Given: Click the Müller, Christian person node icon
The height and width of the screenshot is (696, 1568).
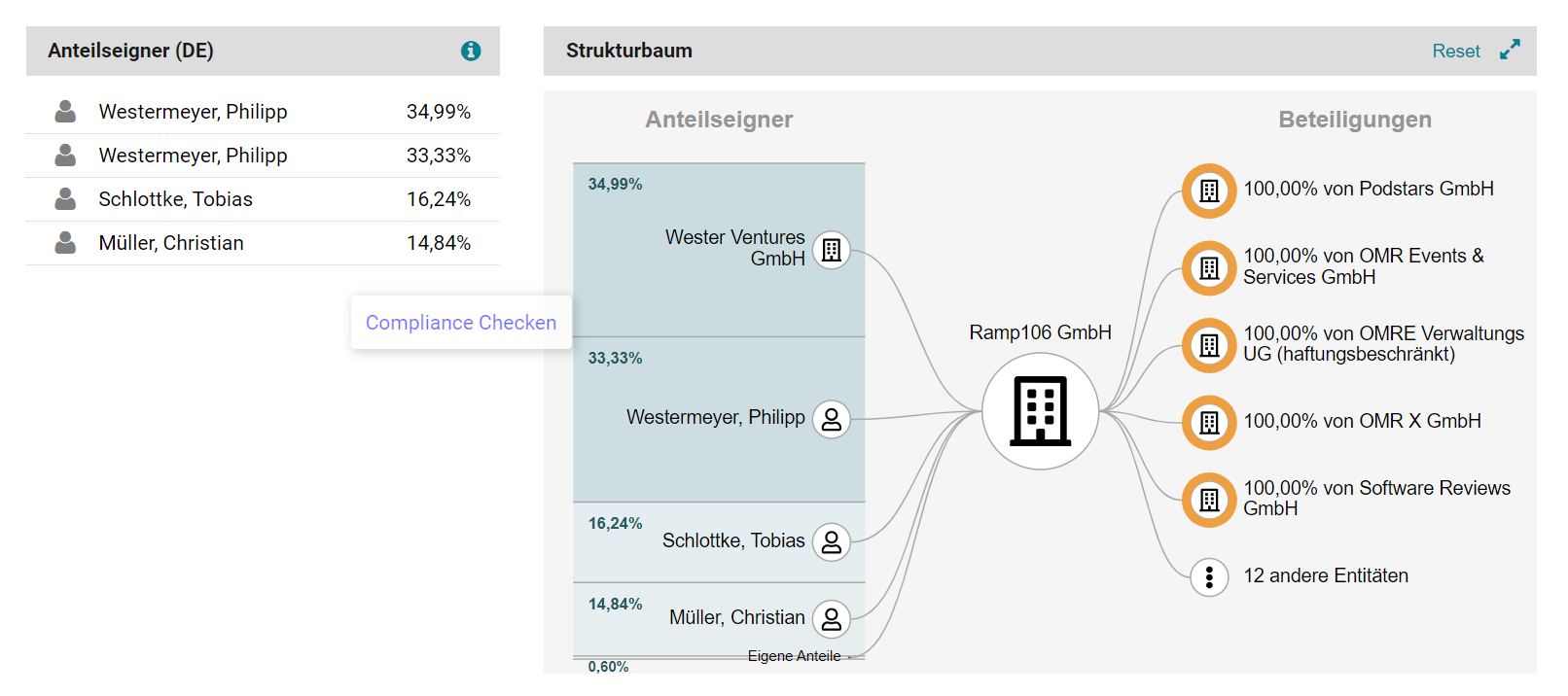Looking at the screenshot, I should 832,618.
